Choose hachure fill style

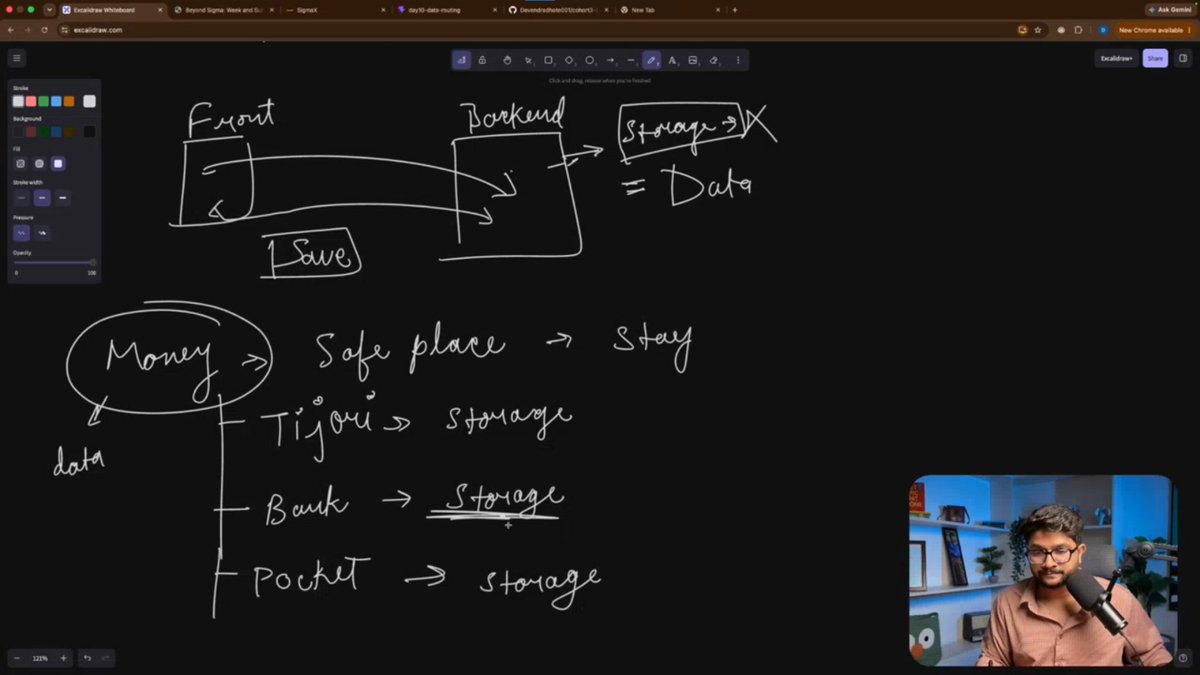pyautogui.click(x=20, y=163)
